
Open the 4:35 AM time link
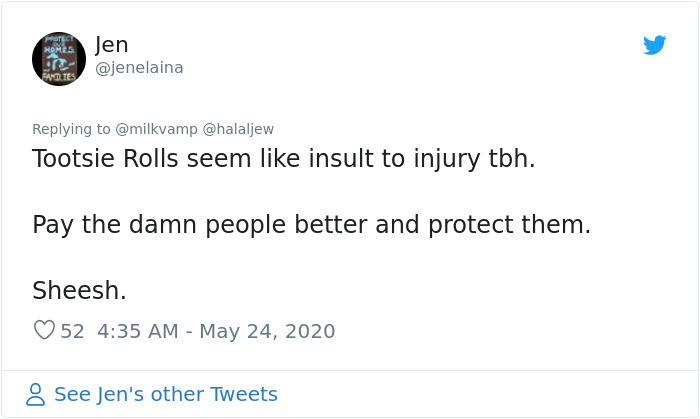[x=139, y=331]
